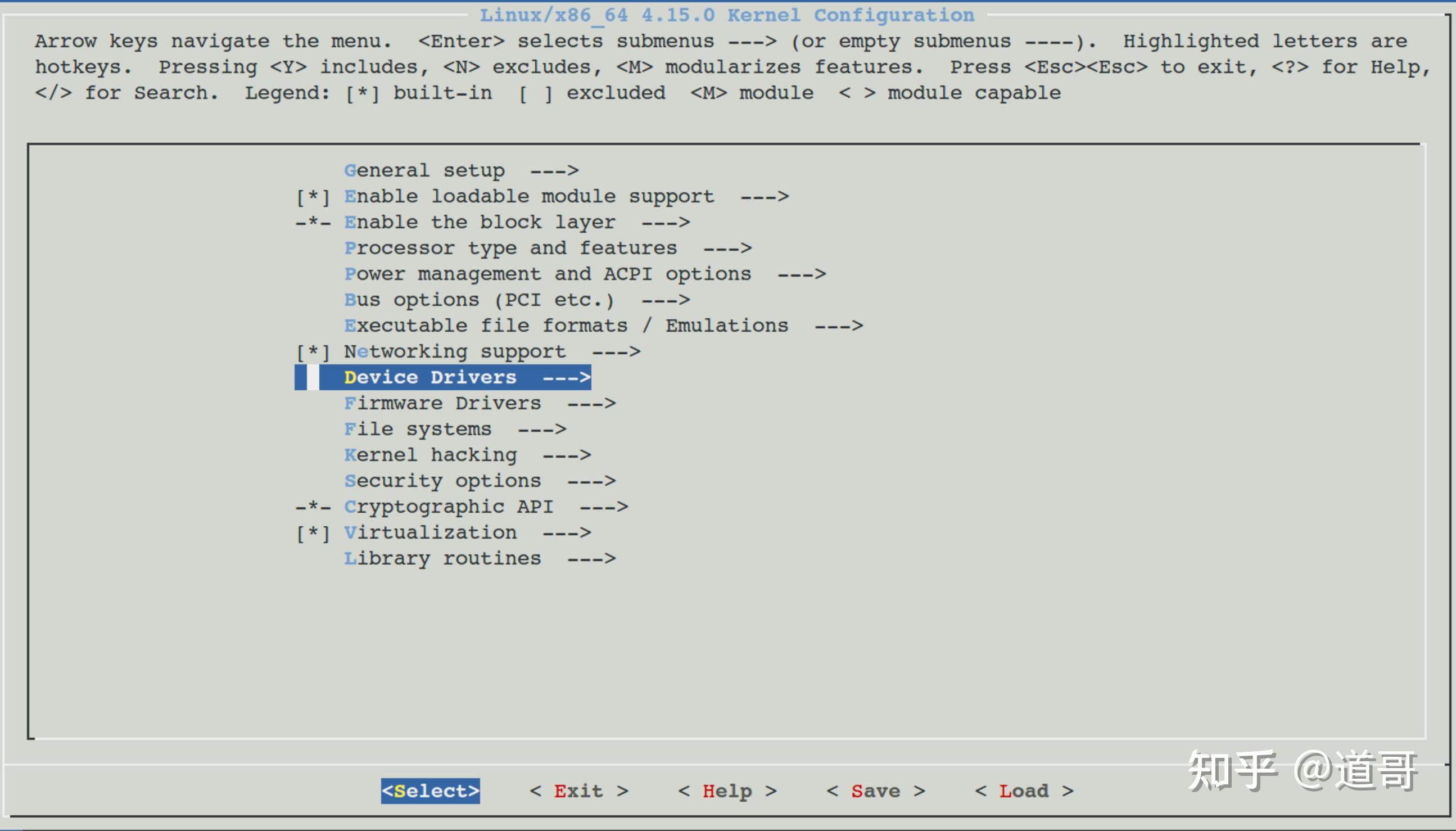Toggle the Virtualization checkbox

312,531
